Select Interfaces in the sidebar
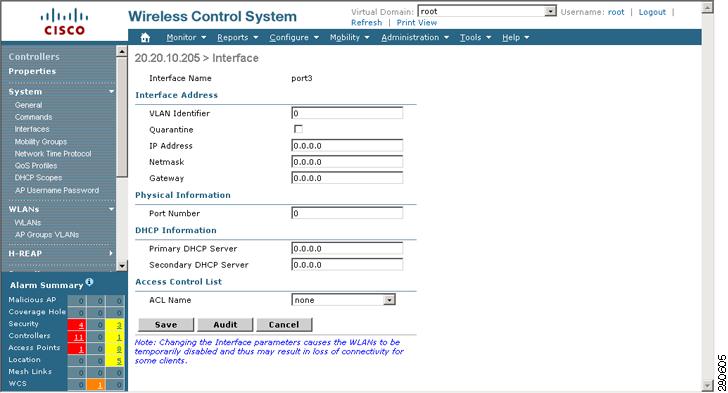The width and height of the screenshot is (728, 393). 32,129
